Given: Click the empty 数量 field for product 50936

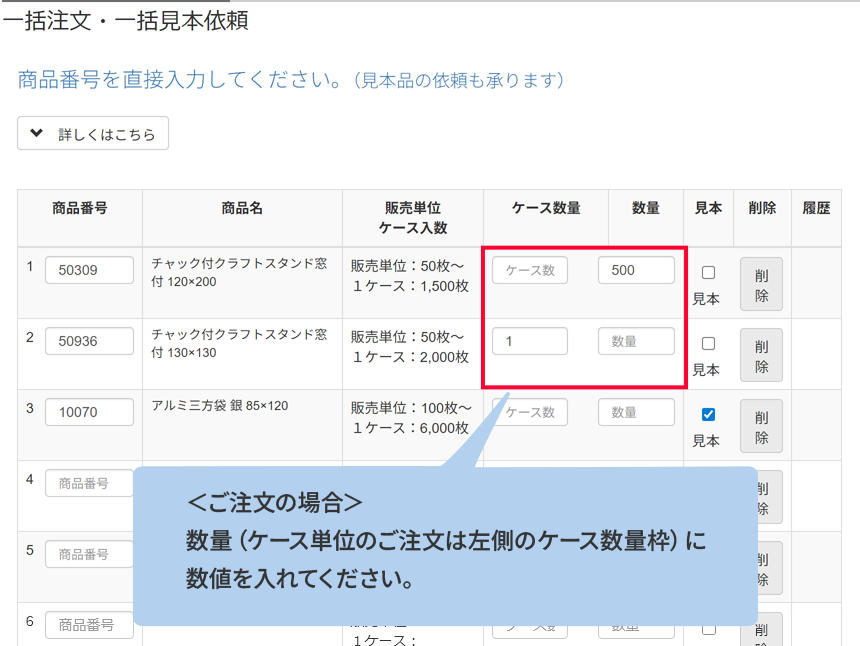Looking at the screenshot, I should coord(636,341).
